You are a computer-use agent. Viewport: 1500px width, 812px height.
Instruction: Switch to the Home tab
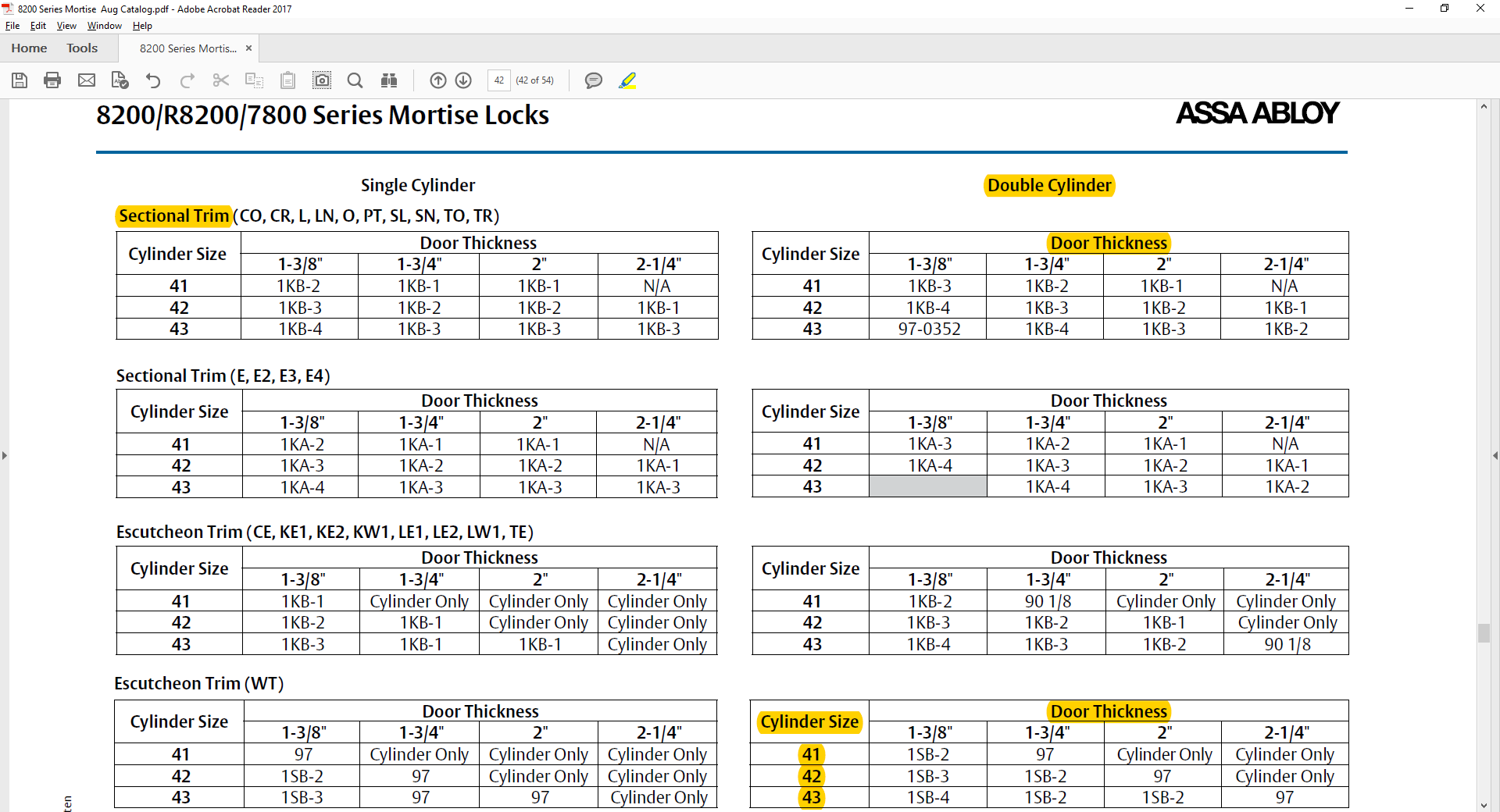29,48
